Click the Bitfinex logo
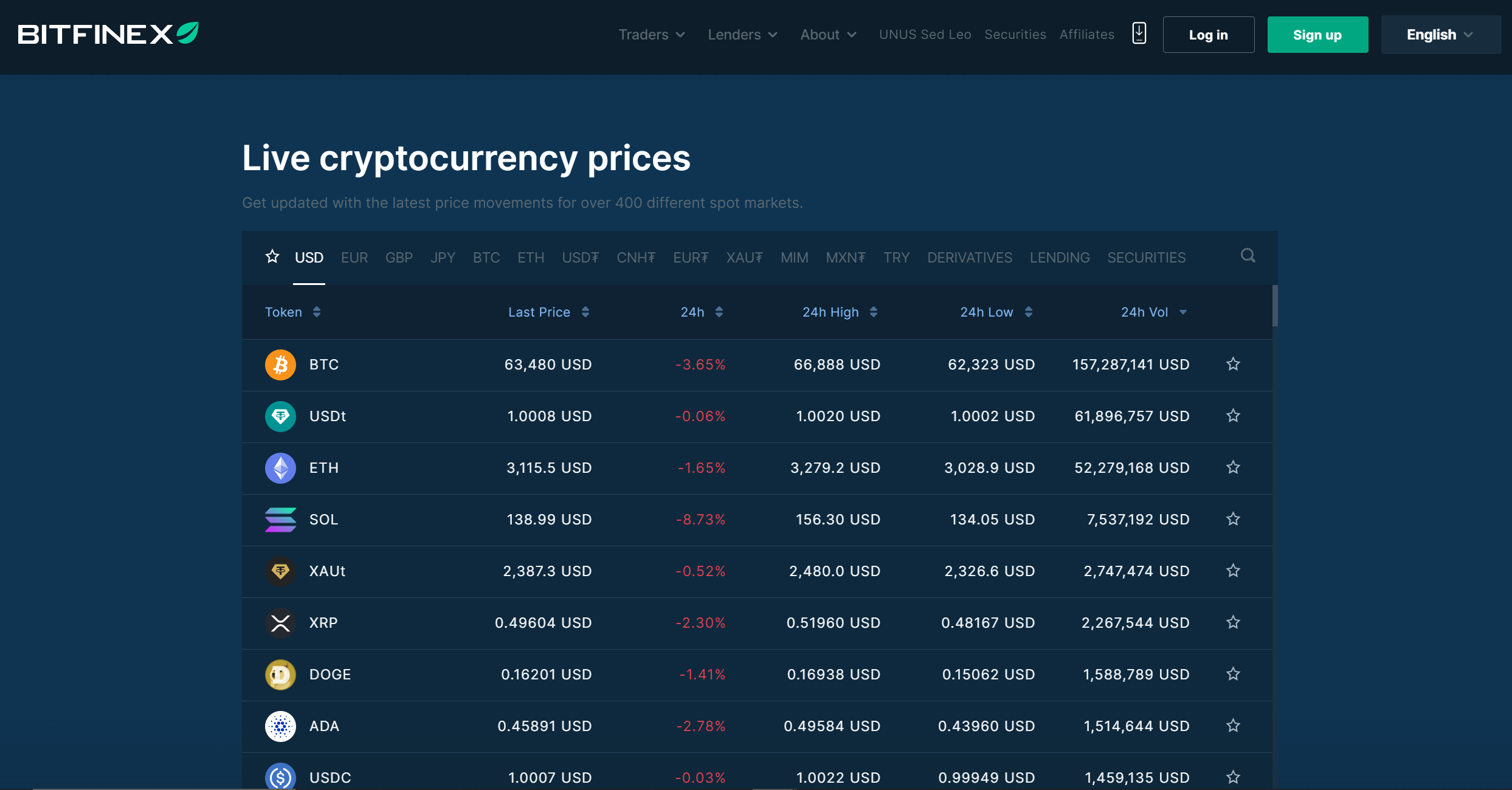The height and width of the screenshot is (790, 1512). tap(108, 33)
